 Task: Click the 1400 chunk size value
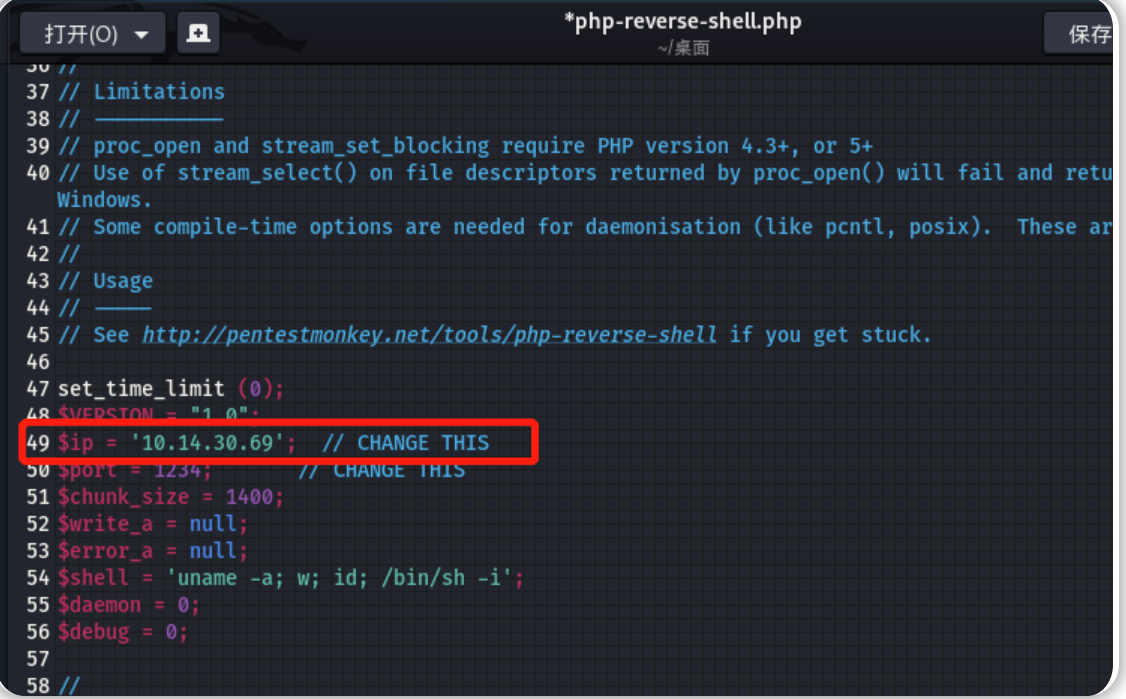(x=249, y=497)
